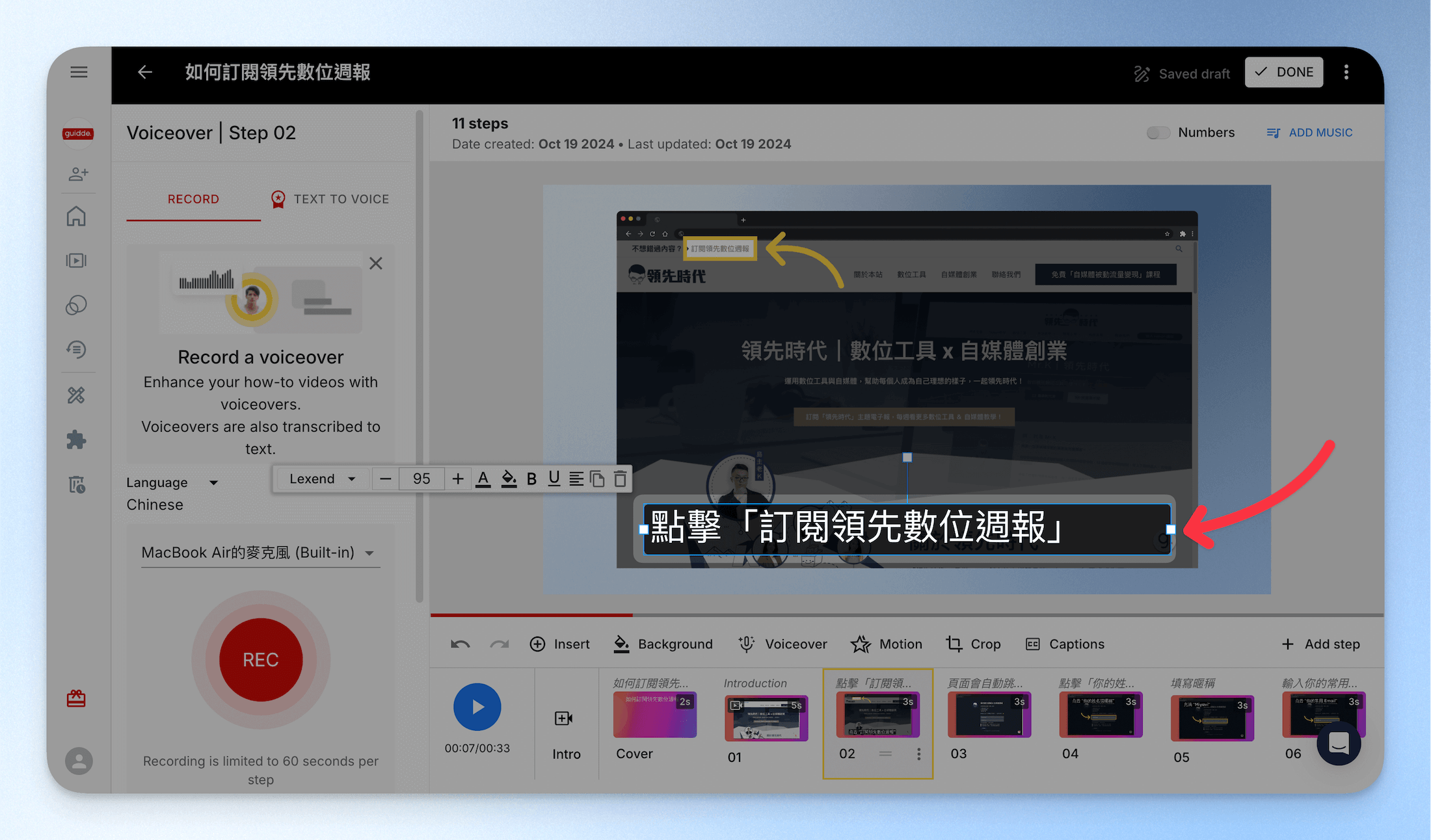Click the DONE button
This screenshot has width=1431, height=840.
click(1283, 72)
